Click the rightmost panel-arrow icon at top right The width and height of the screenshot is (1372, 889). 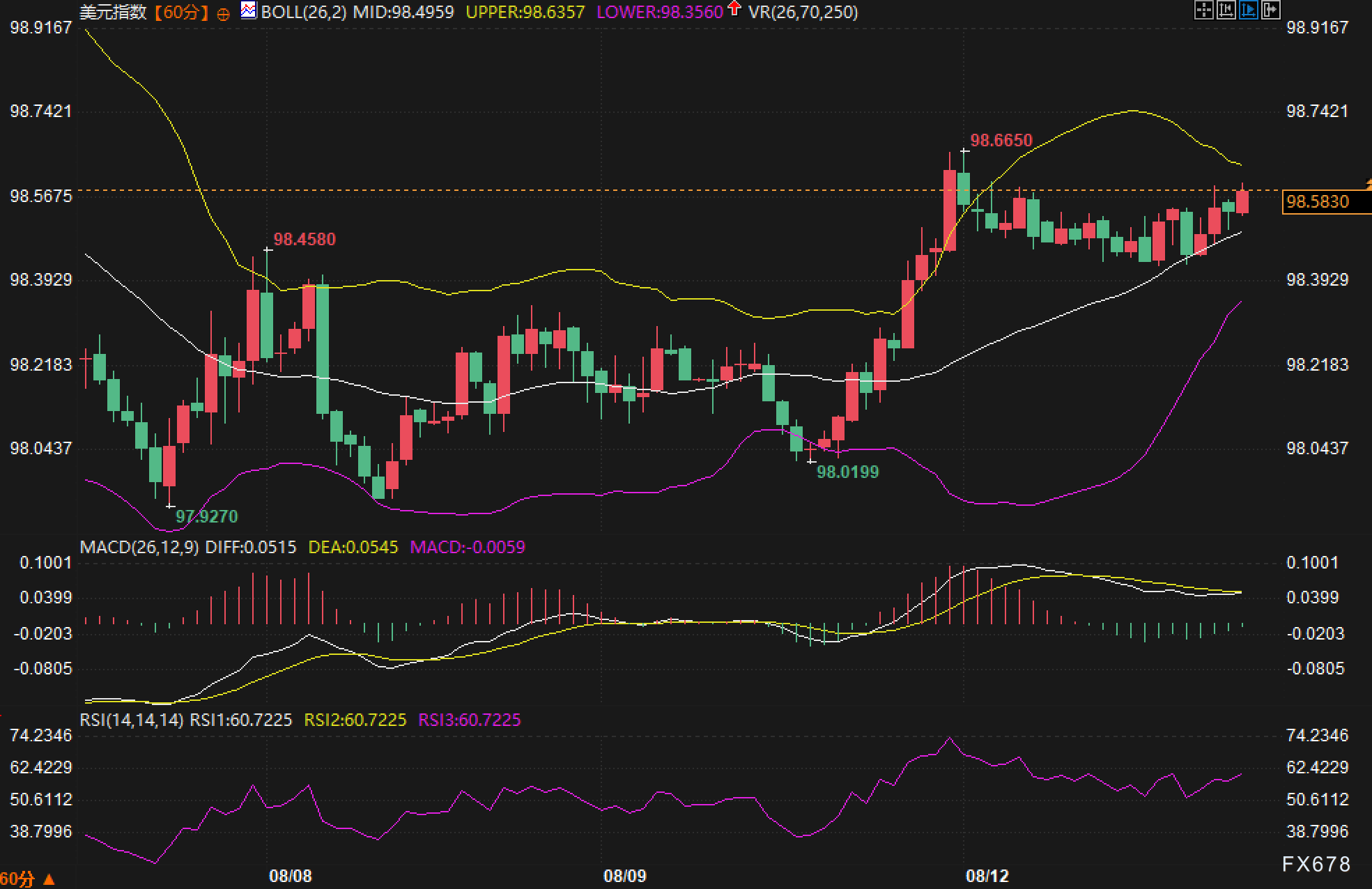click(x=1271, y=10)
